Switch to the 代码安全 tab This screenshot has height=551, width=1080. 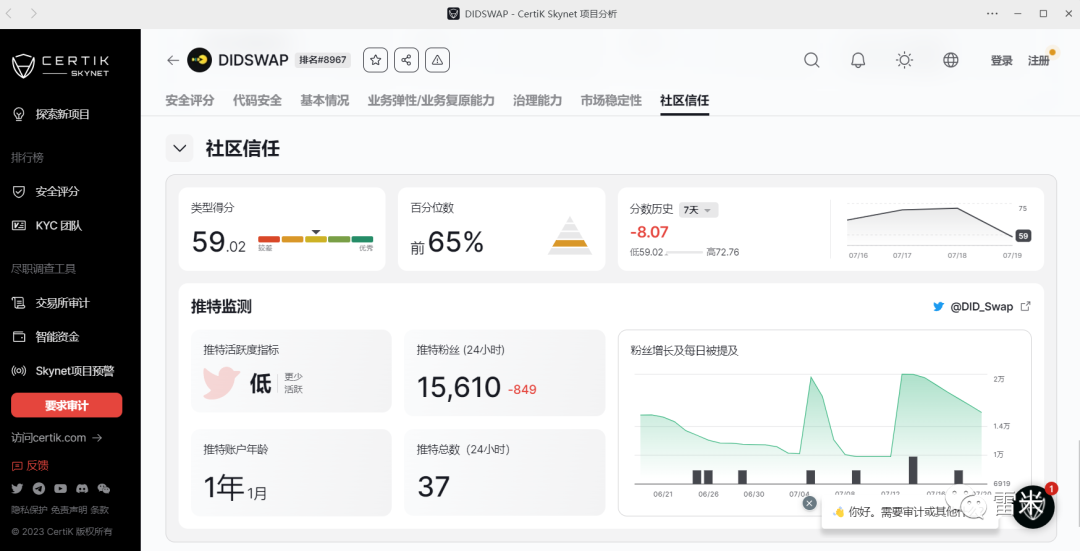click(x=257, y=101)
